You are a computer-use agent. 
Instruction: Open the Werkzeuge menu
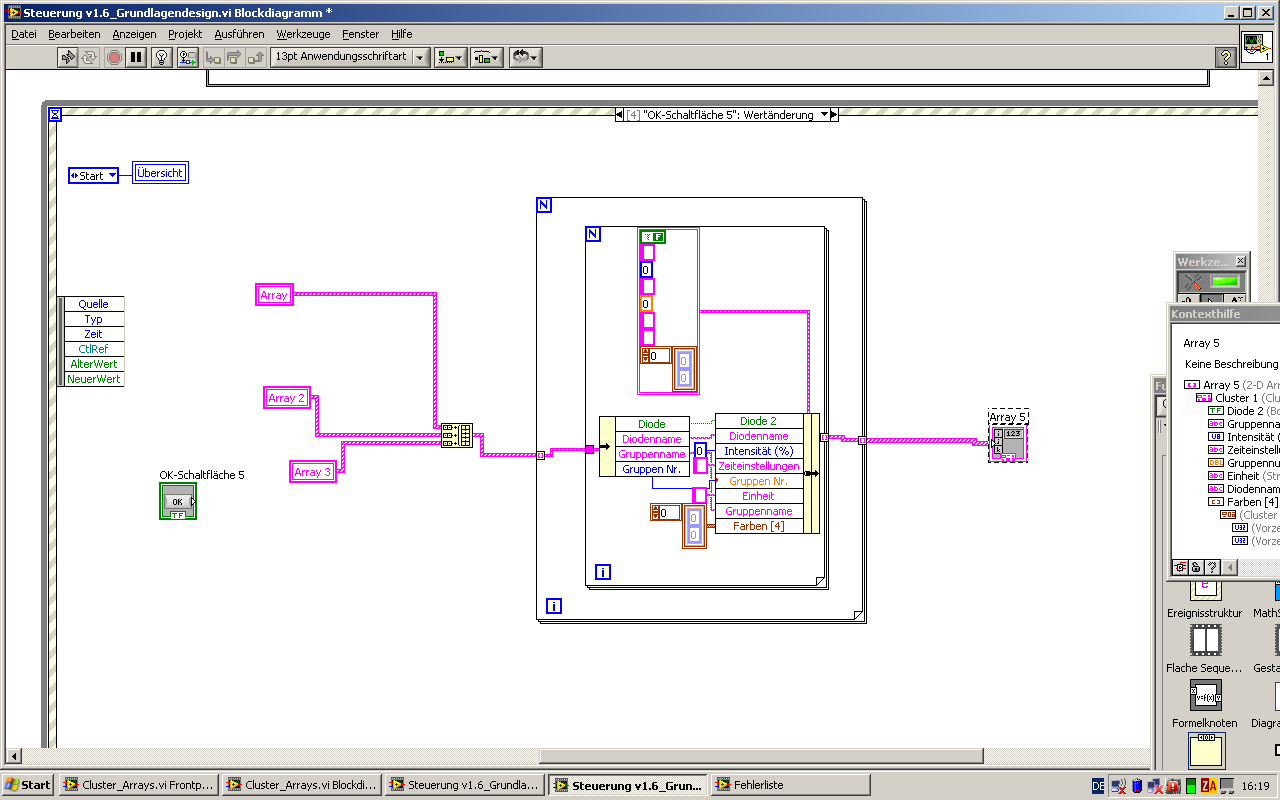coord(305,34)
